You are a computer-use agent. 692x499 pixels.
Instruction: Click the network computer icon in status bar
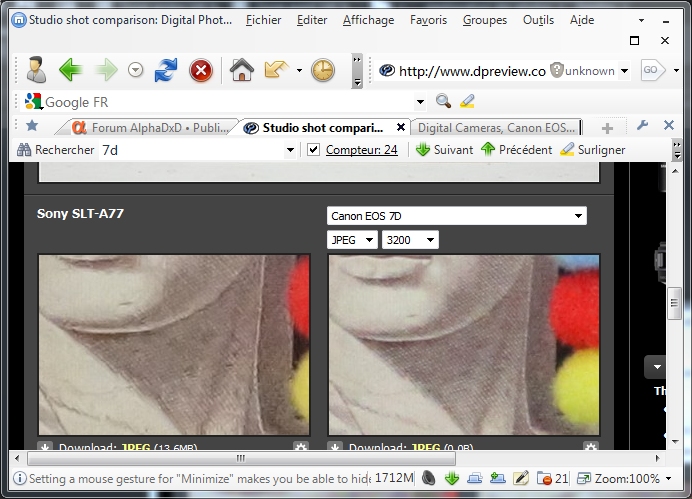tap(475, 478)
